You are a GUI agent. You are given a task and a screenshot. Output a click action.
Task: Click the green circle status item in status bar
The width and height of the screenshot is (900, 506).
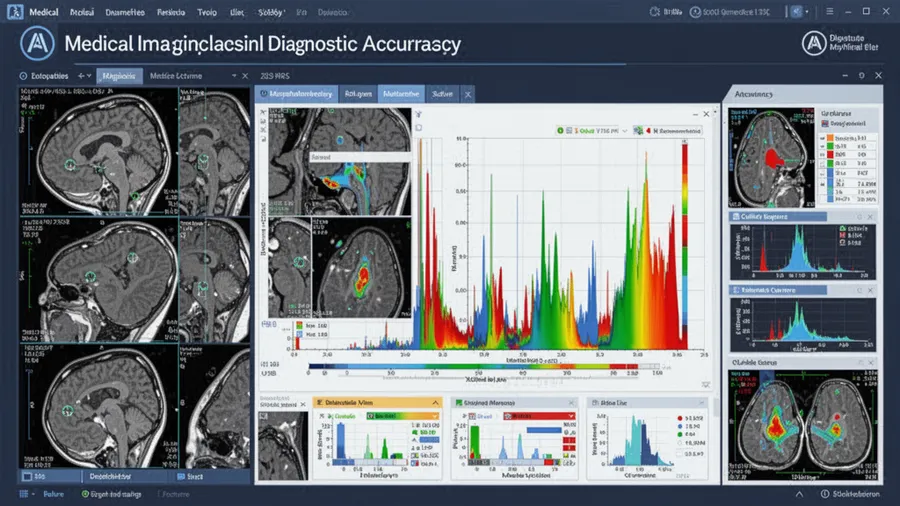[x=111, y=493]
